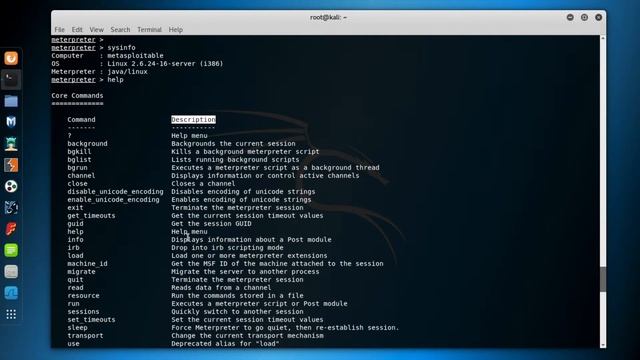Click the highlighted Description header
The height and width of the screenshot is (360, 640).
coord(193,120)
